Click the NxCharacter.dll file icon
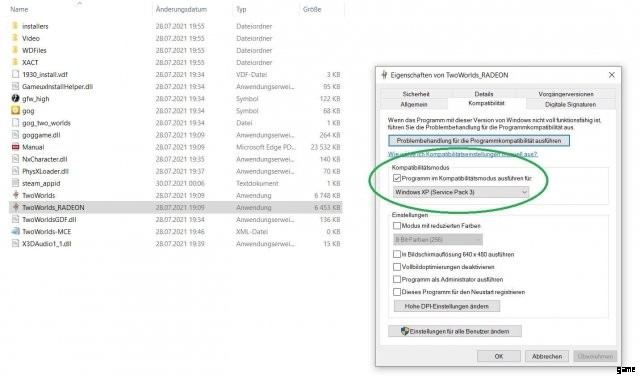Viewport: 640px width, 376px height. [15, 159]
